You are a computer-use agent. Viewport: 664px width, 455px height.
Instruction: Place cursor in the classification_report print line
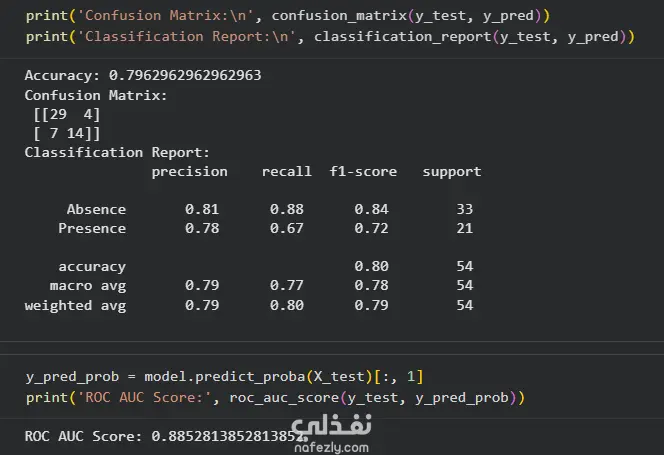pyautogui.click(x=330, y=37)
